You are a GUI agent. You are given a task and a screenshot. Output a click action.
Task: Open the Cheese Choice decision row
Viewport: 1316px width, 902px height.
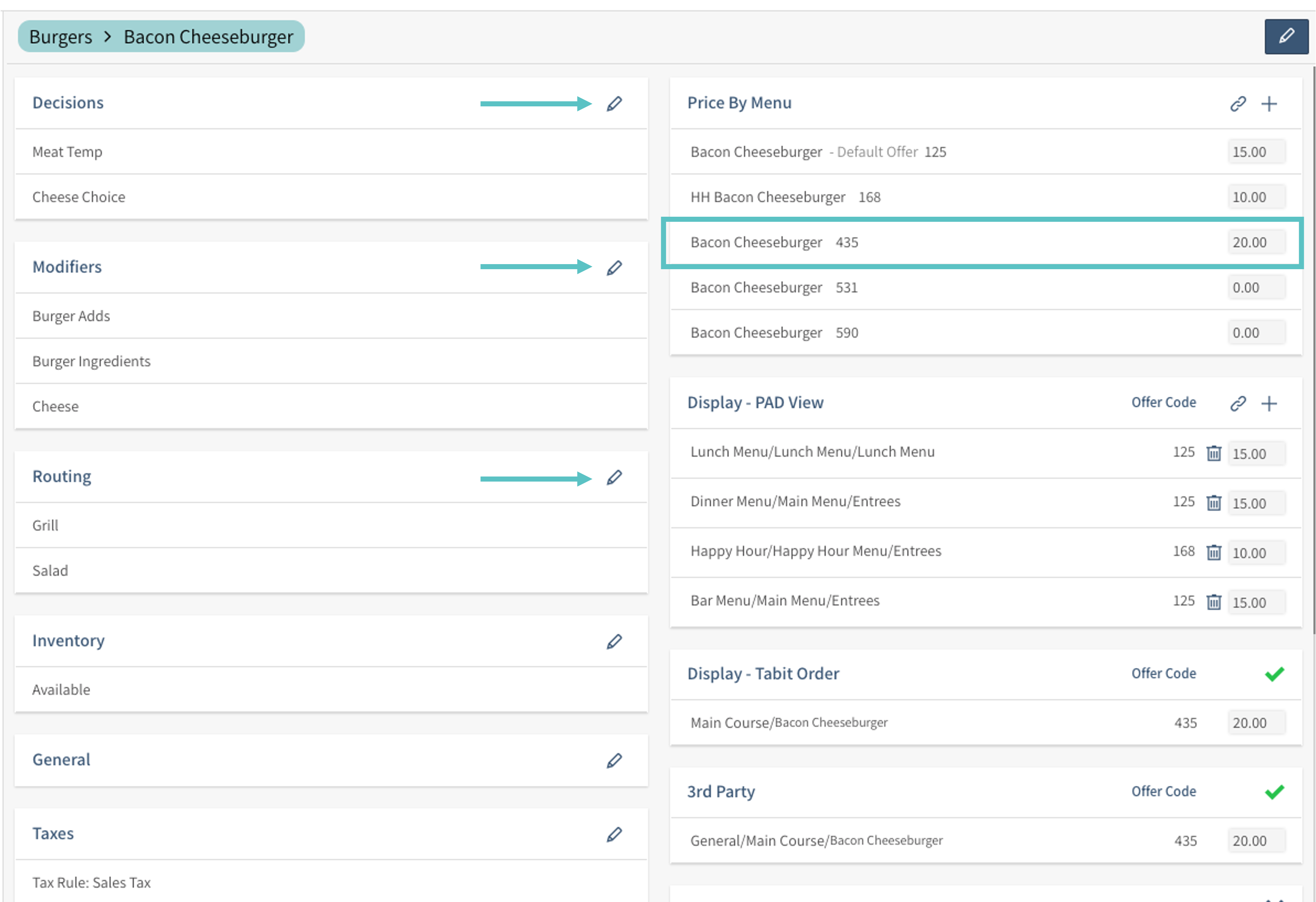(79, 197)
